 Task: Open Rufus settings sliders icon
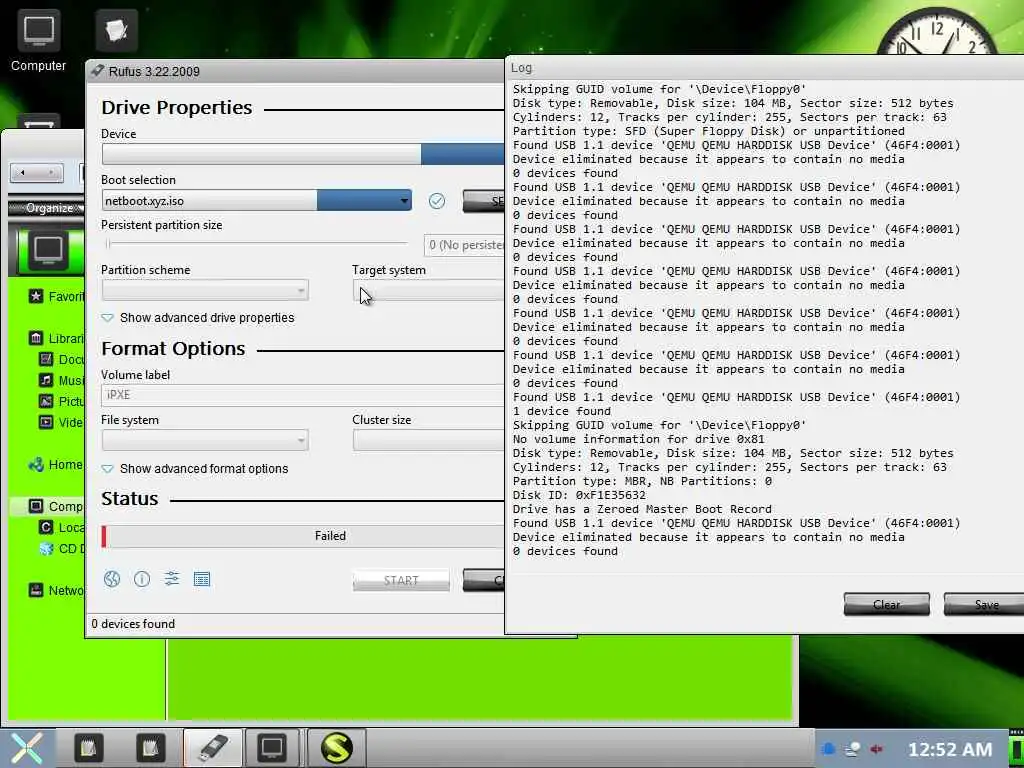pyautogui.click(x=172, y=579)
